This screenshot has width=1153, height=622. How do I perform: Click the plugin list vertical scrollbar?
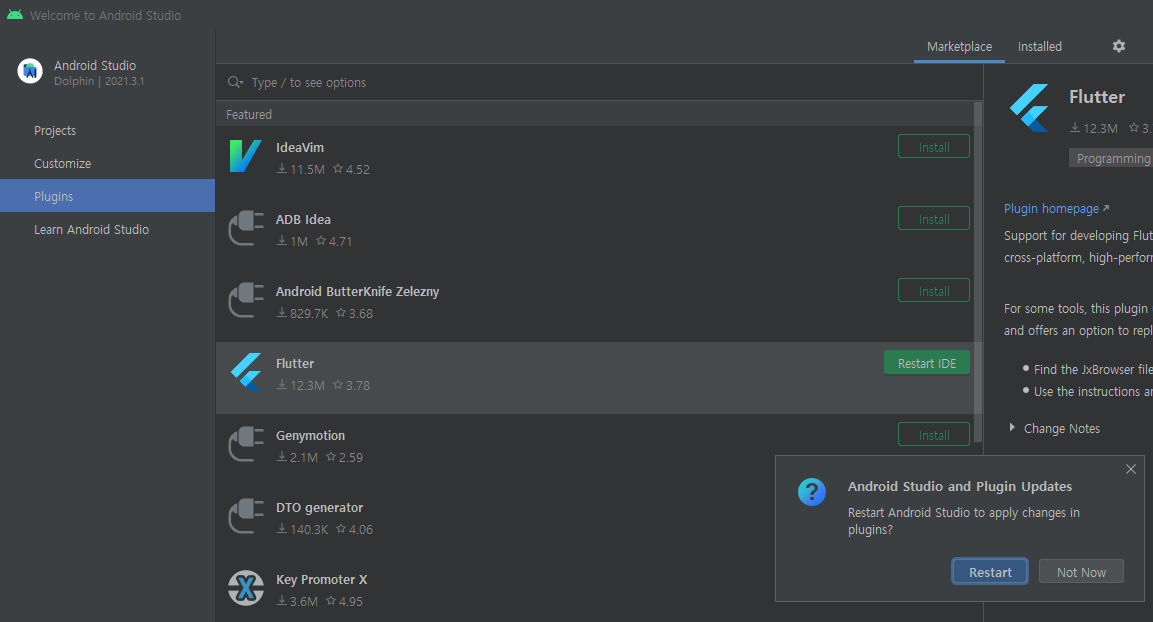(x=978, y=272)
